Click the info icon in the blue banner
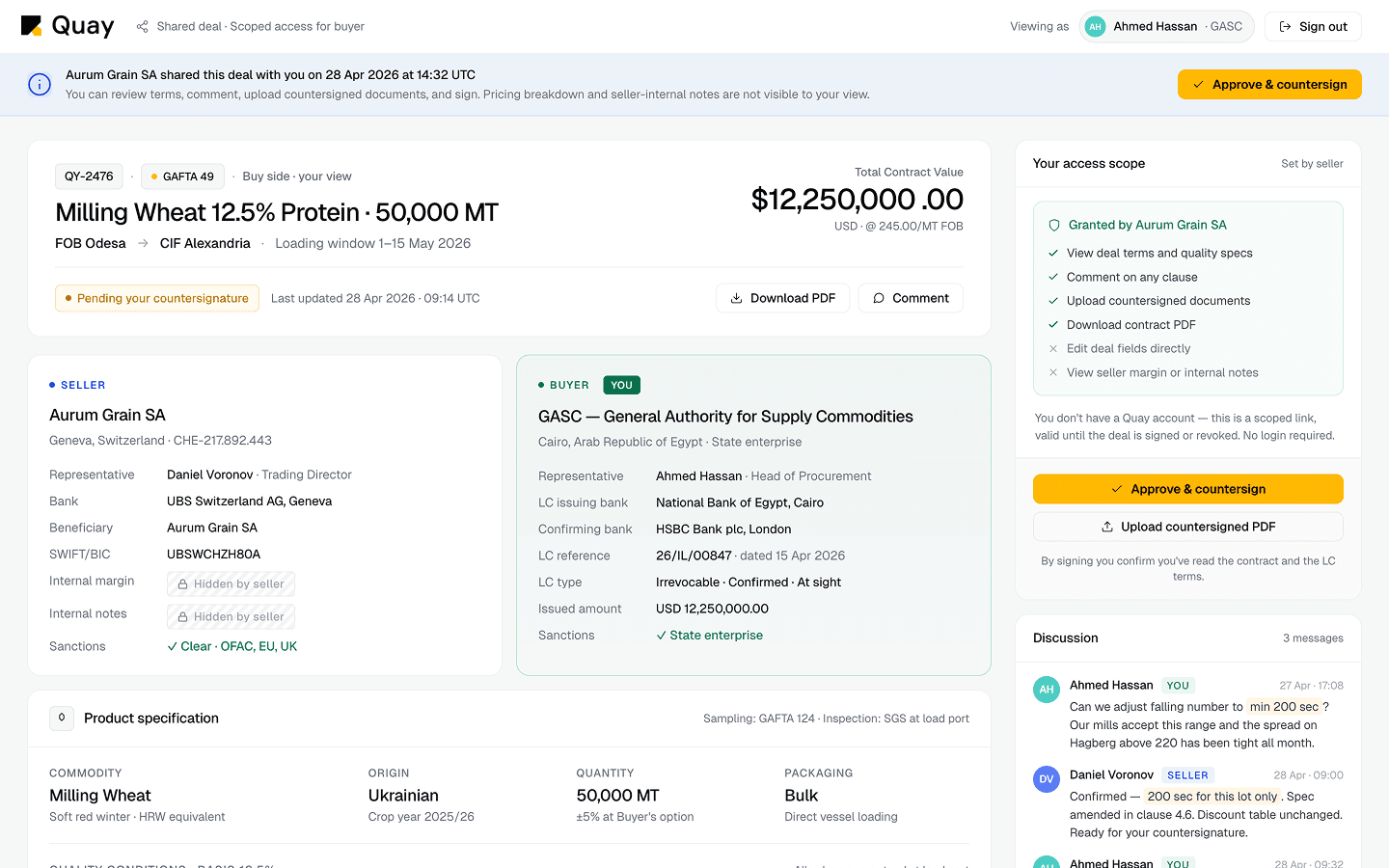Viewport: 1389px width, 868px height. [40, 85]
